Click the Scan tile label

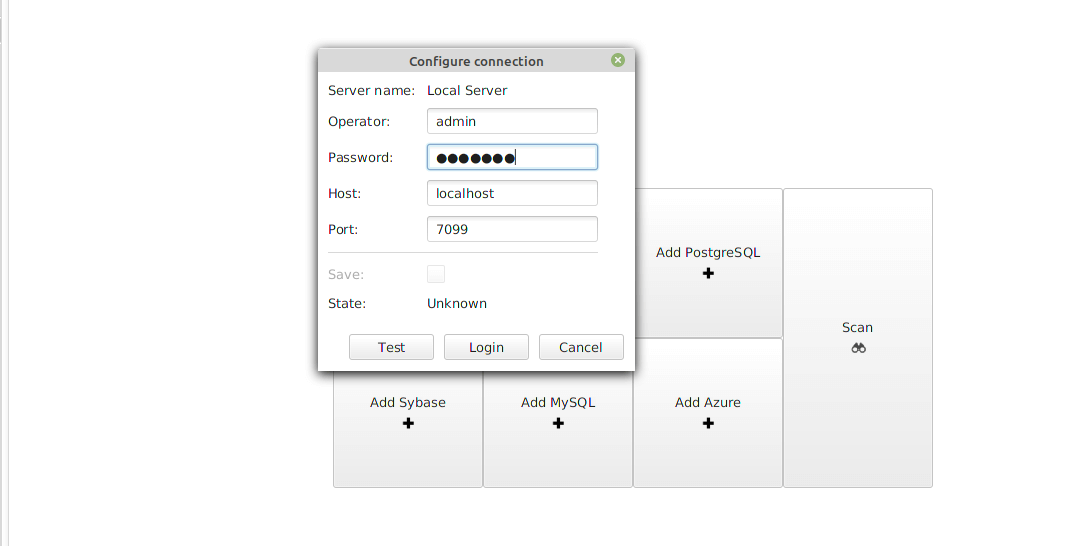pyautogui.click(x=857, y=327)
